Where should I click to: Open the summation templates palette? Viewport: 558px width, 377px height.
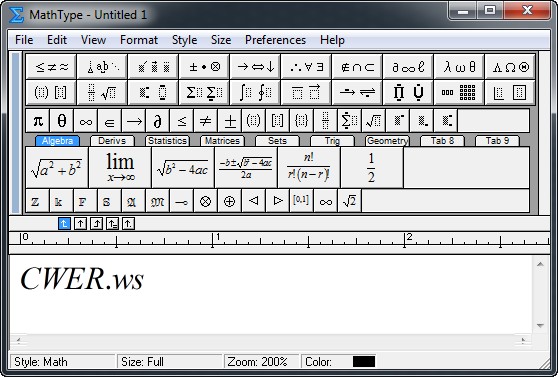tap(204, 93)
